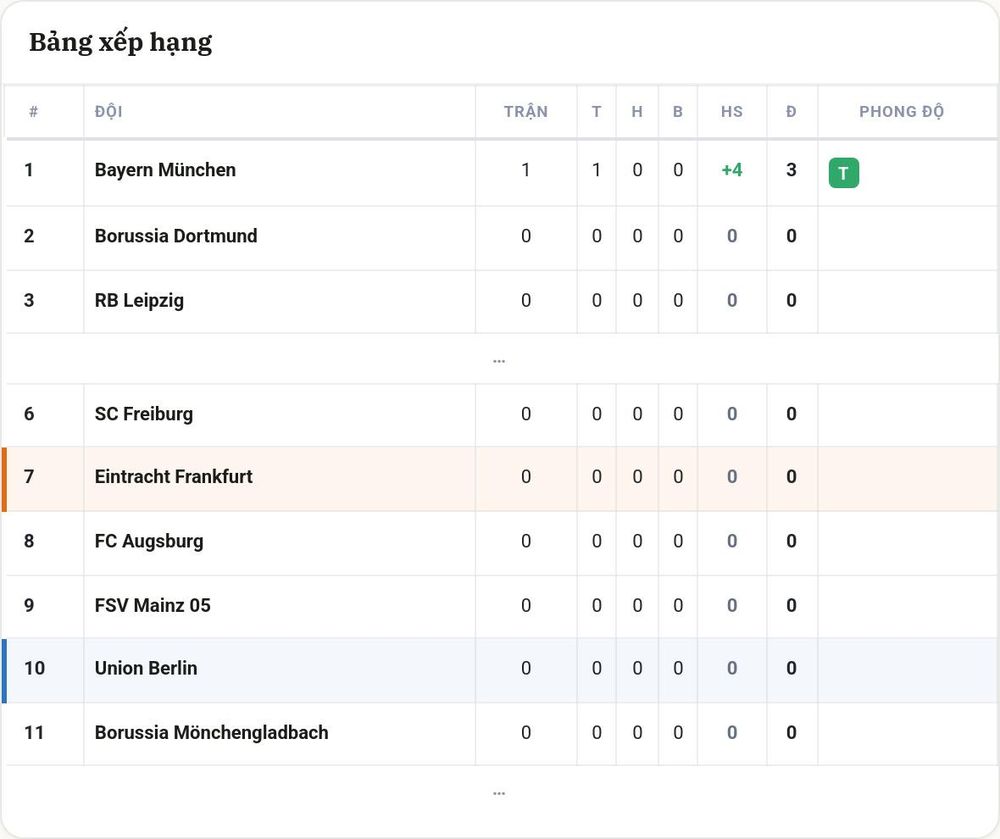1000x839 pixels.
Task: Expand hidden rows below Borussia Mönchengladbach
Action: pos(499,793)
